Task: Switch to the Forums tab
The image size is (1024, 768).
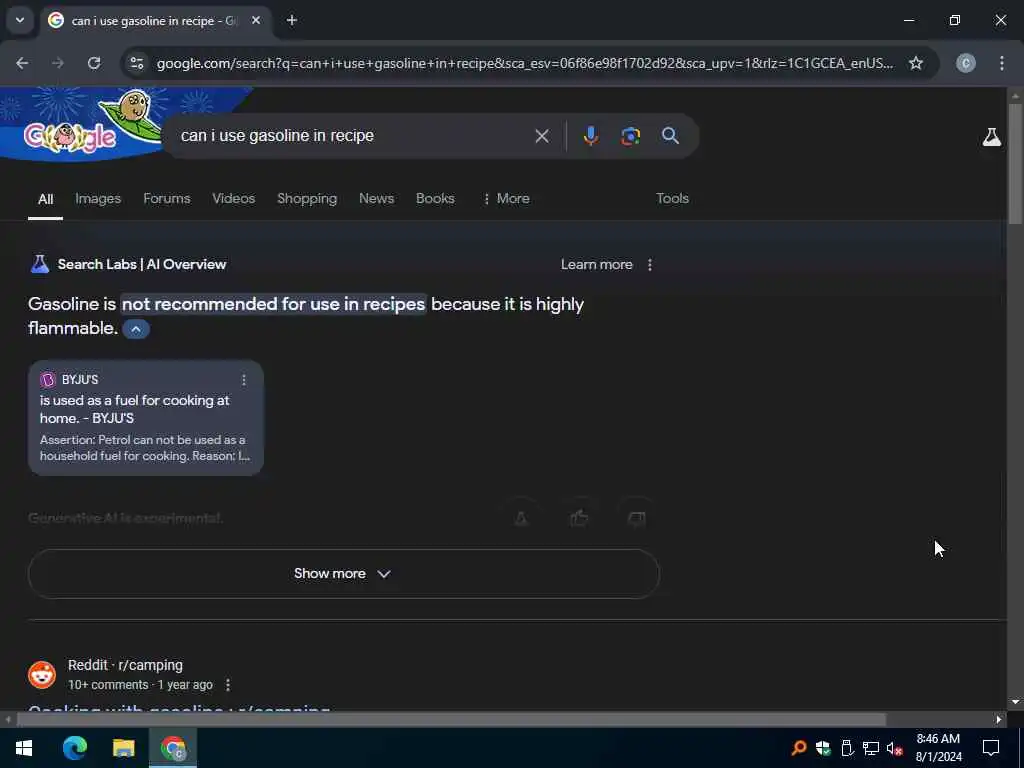Action: point(167,199)
